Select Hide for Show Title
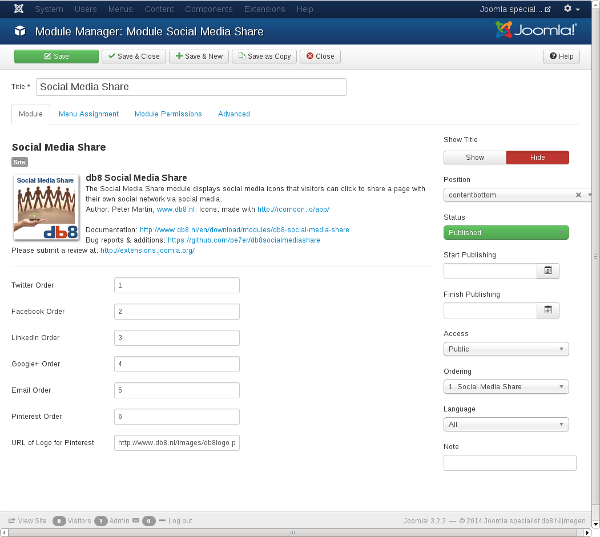 tap(537, 157)
